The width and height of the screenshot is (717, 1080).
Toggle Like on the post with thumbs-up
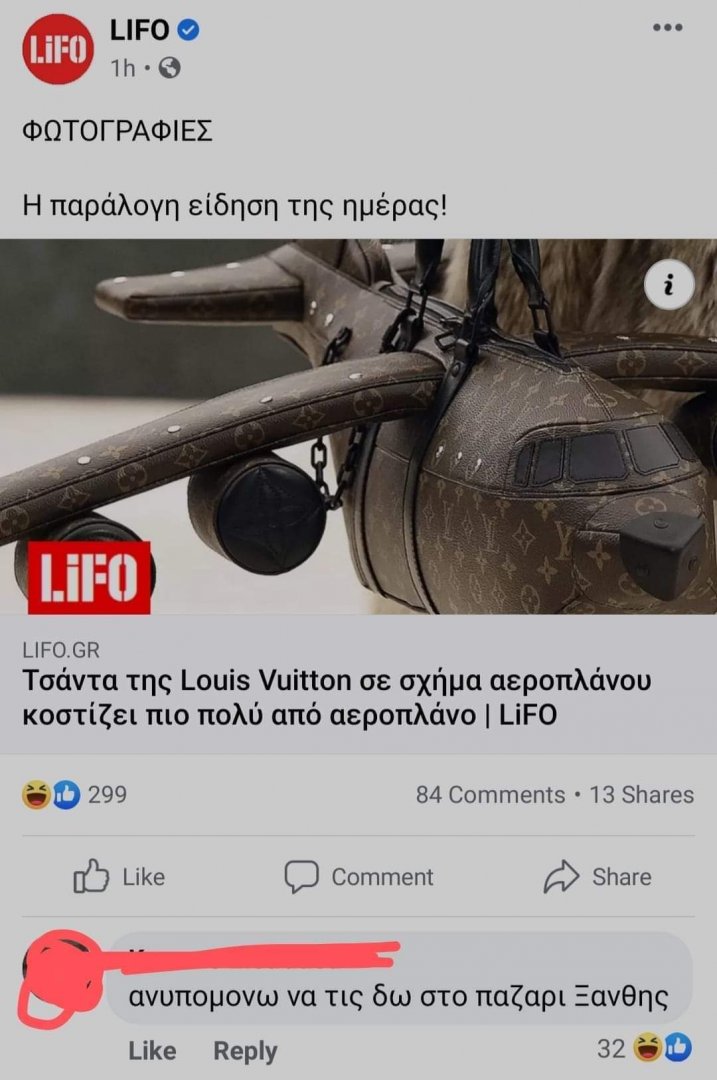click(119, 876)
